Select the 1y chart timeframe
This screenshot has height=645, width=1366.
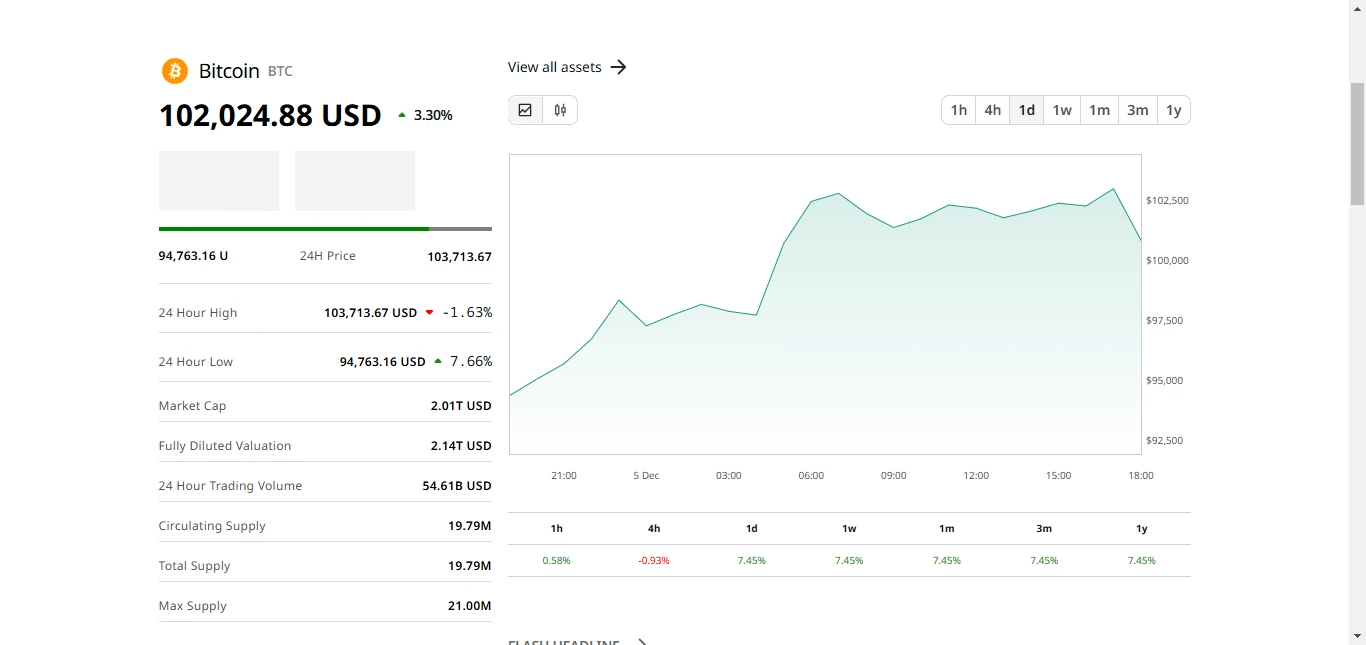tap(1174, 110)
